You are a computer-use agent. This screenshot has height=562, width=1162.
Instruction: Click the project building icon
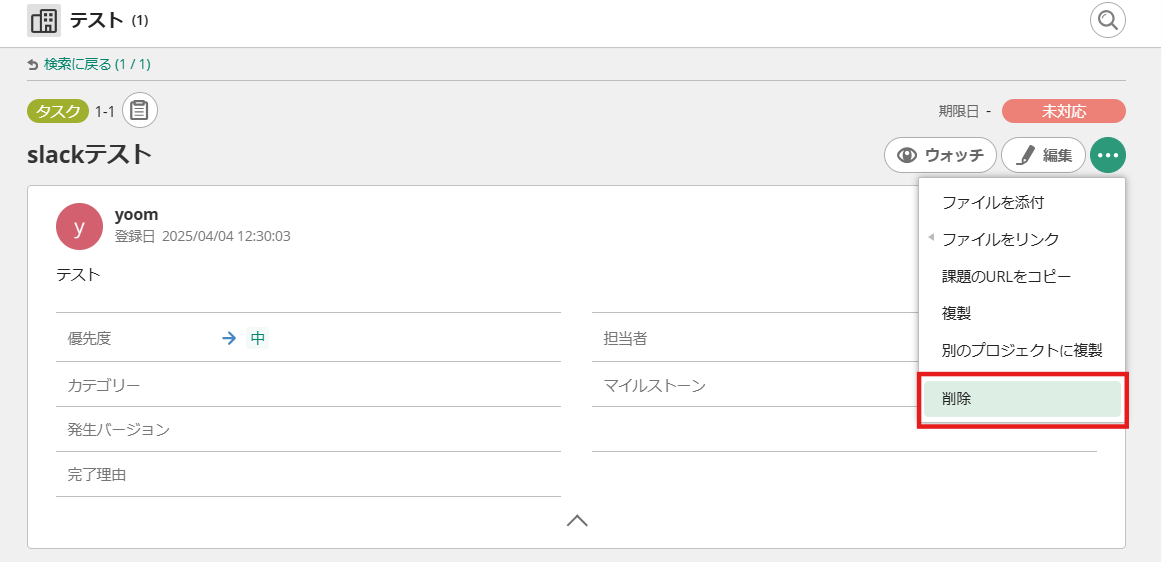[43, 21]
